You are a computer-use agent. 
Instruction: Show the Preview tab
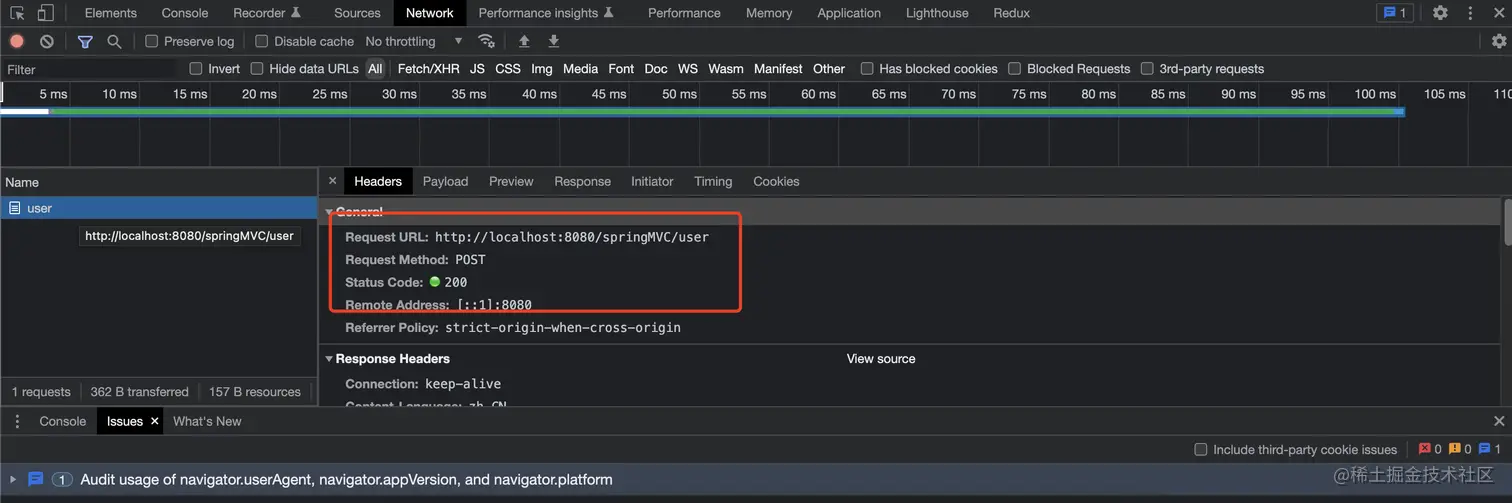pos(511,181)
